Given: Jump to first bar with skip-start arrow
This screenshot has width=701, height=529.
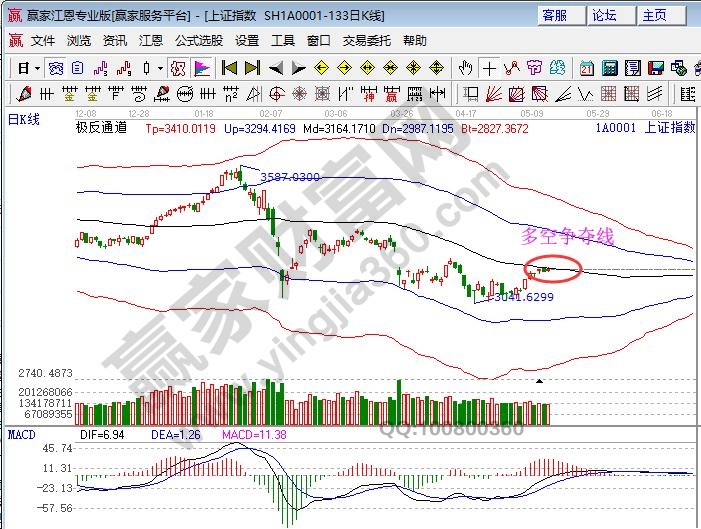Looking at the screenshot, I should 229,68.
